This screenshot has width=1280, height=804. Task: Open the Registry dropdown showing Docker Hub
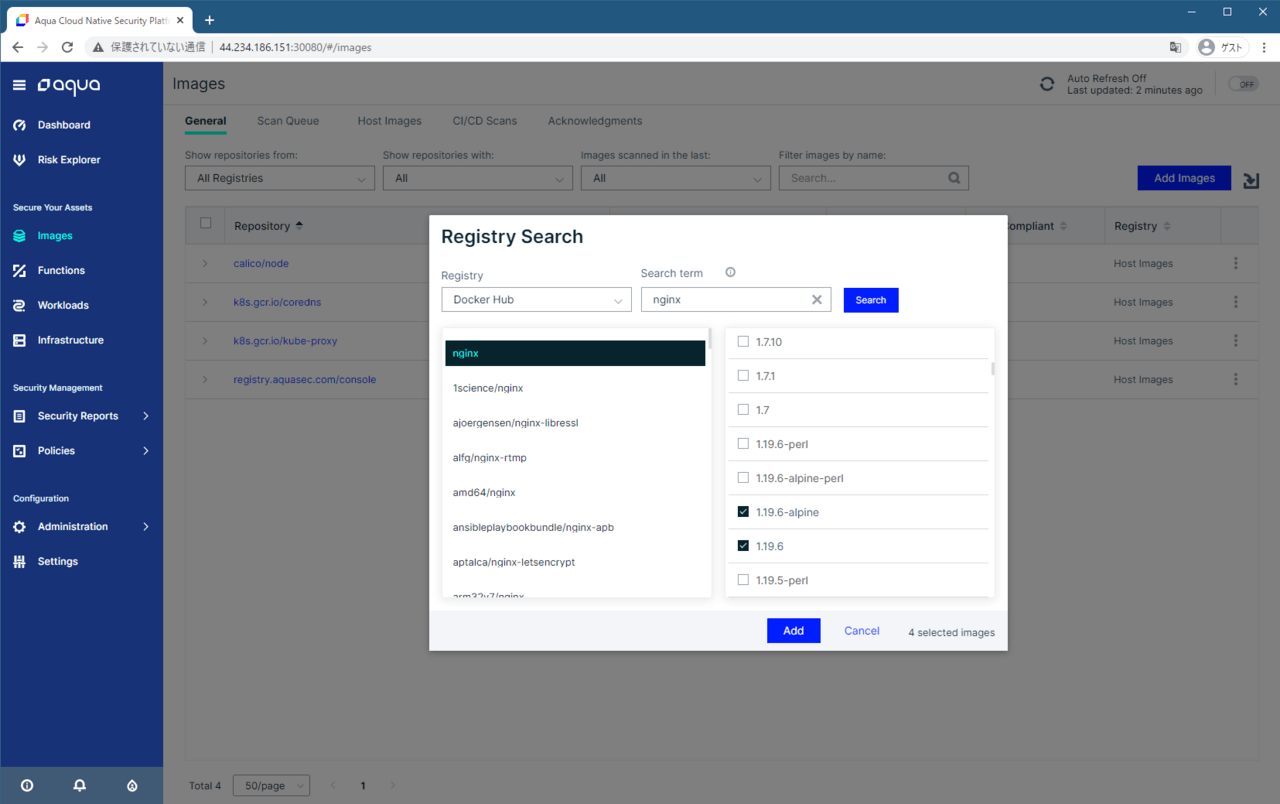[536, 300]
